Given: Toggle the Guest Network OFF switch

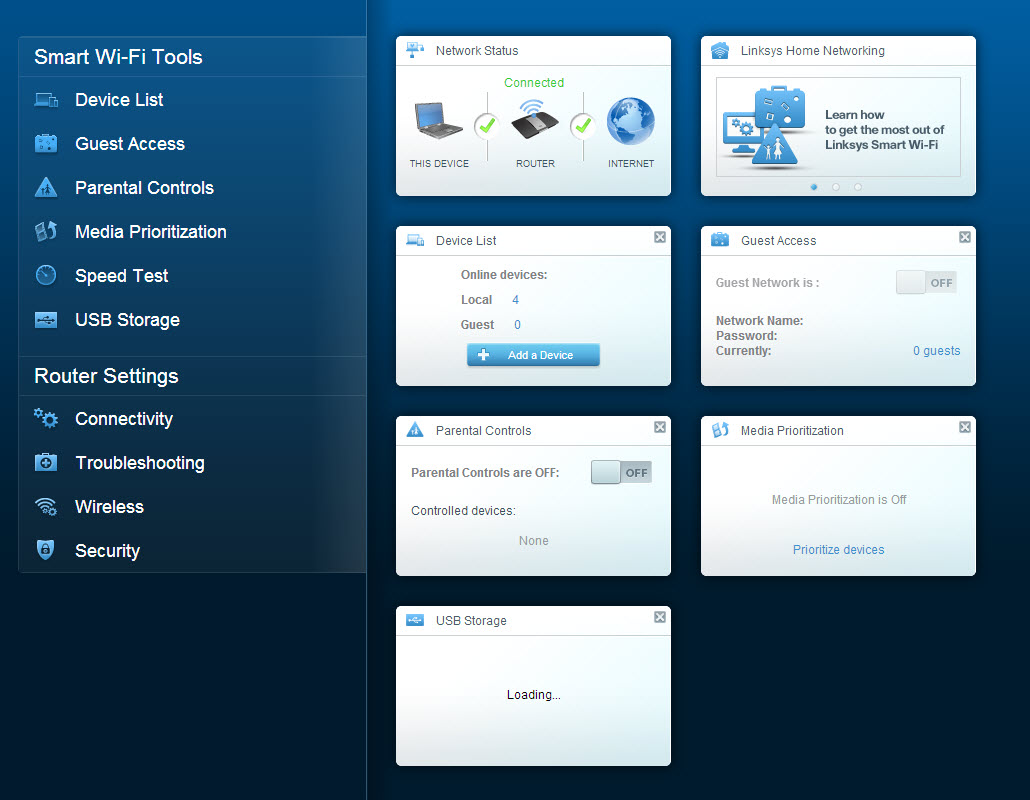Looking at the screenshot, I should coord(926,282).
